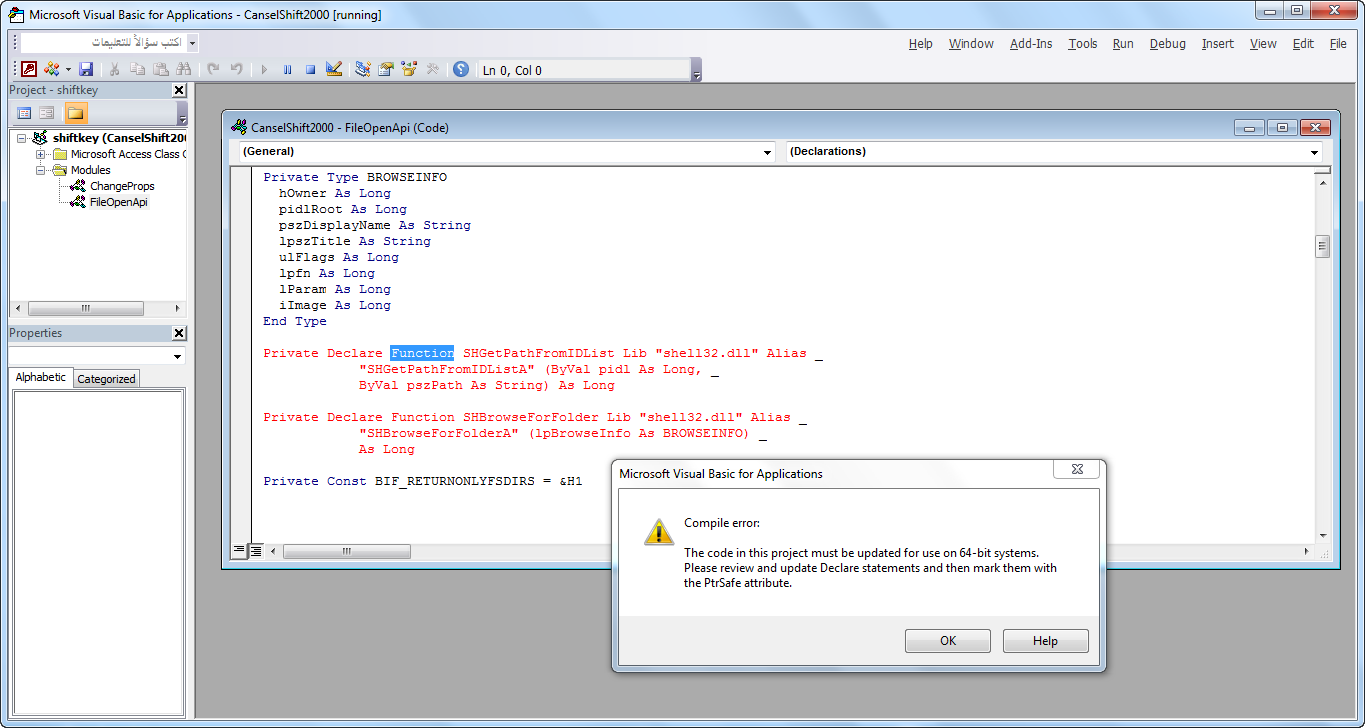Screen dimensions: 1365x728
Task: Open the Insert Module dropdown arrow
Action: tap(68, 69)
